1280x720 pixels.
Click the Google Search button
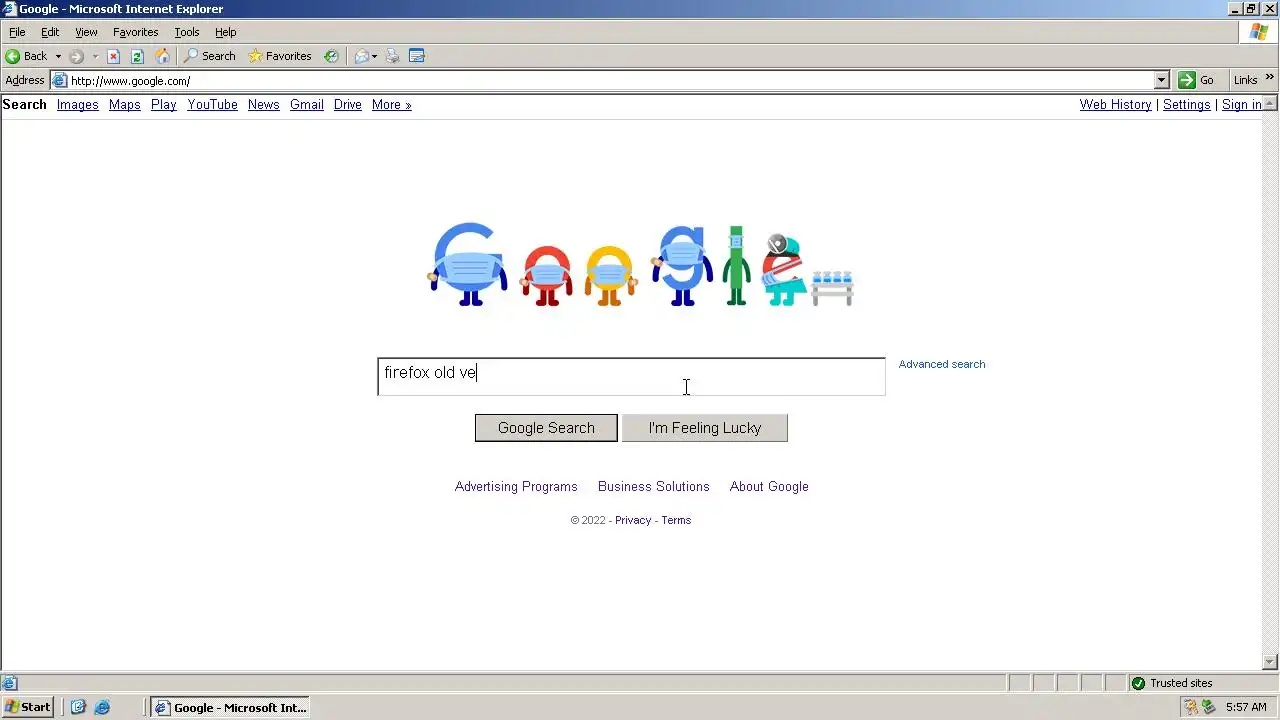(546, 428)
